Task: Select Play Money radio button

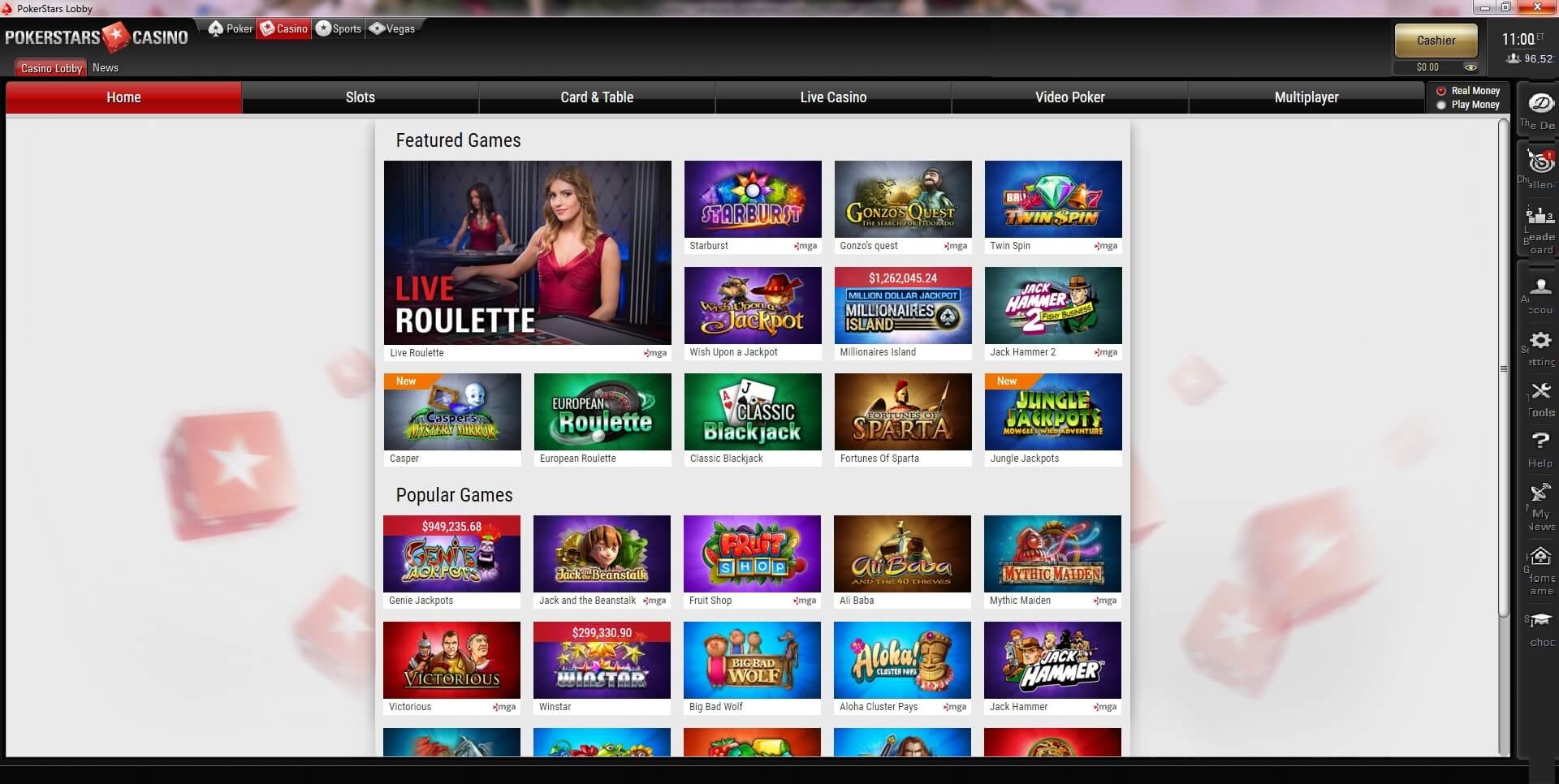Action: [x=1441, y=105]
